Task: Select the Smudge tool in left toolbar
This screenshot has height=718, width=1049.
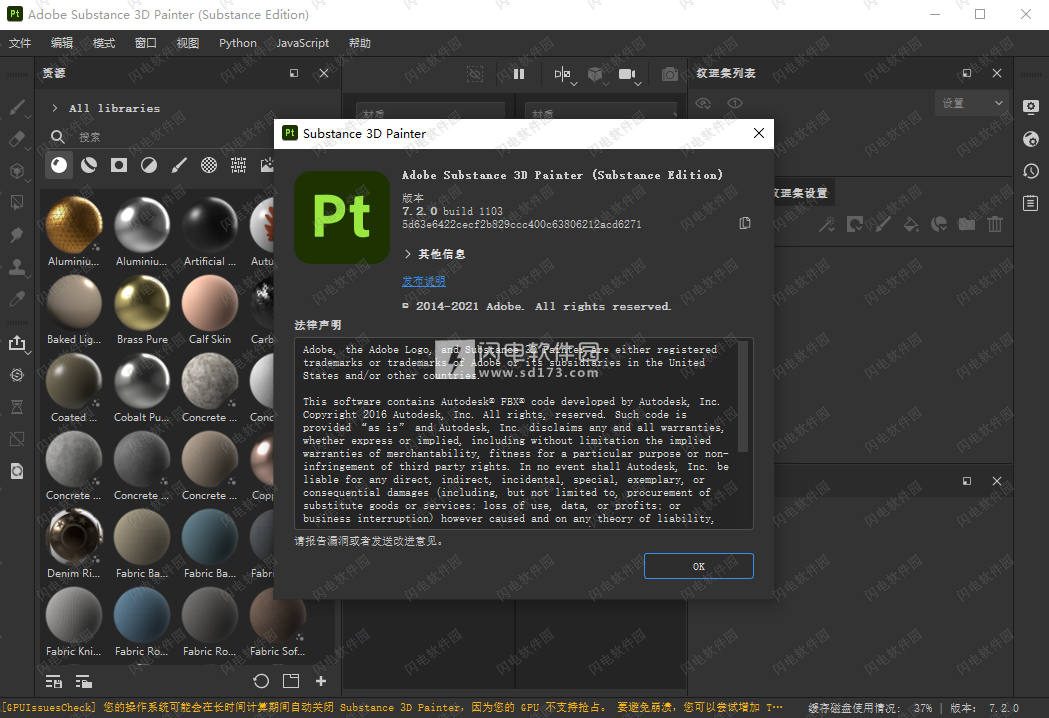Action: pyautogui.click(x=17, y=234)
